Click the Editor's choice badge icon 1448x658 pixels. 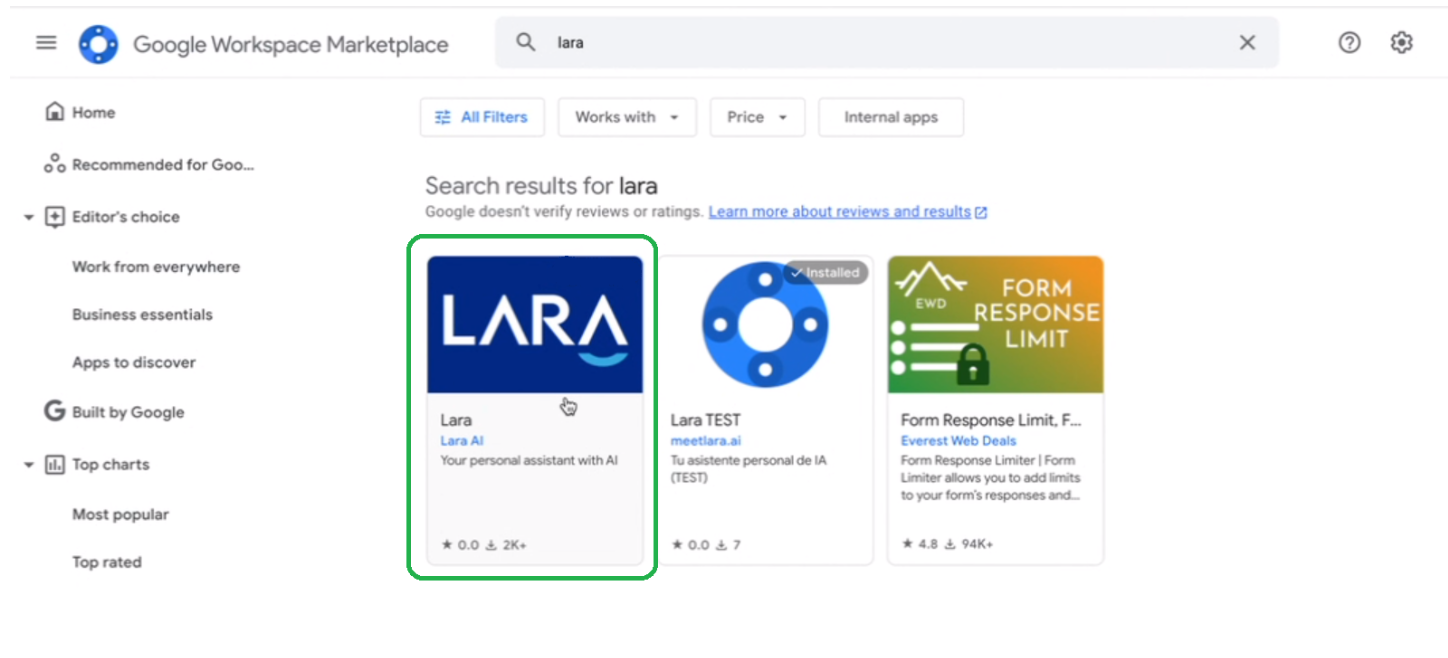pos(55,217)
